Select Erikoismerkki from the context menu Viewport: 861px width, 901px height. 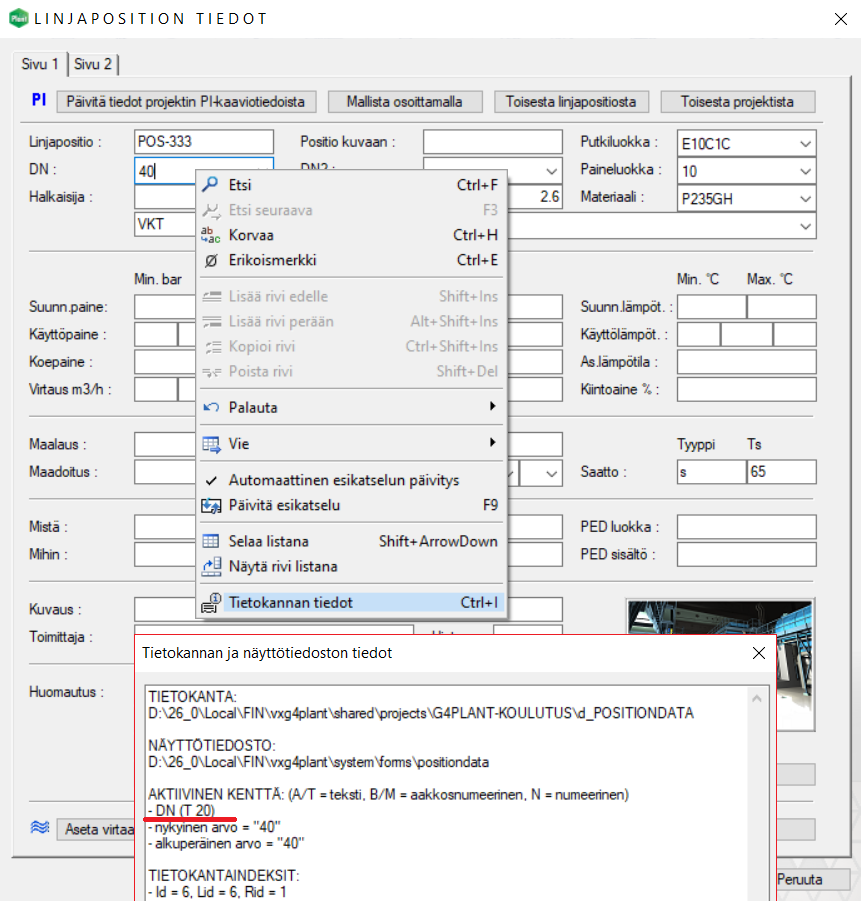tap(272, 260)
